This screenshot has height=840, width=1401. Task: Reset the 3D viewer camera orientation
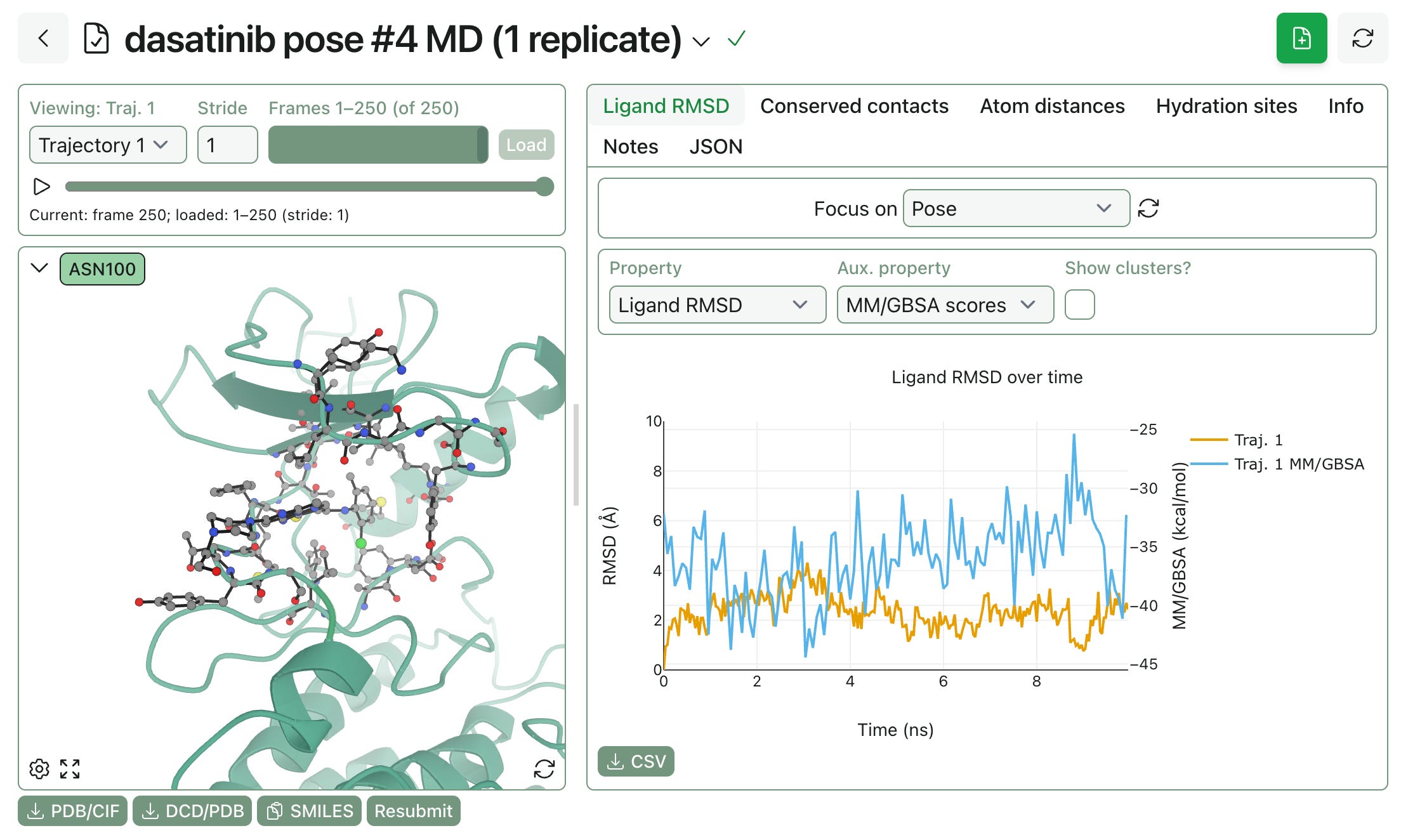[x=544, y=768]
